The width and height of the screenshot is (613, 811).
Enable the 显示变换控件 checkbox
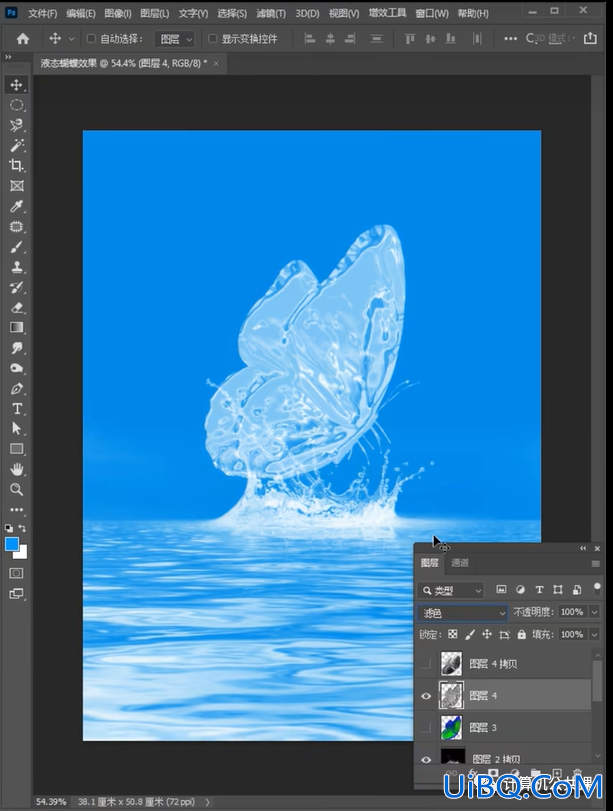212,38
